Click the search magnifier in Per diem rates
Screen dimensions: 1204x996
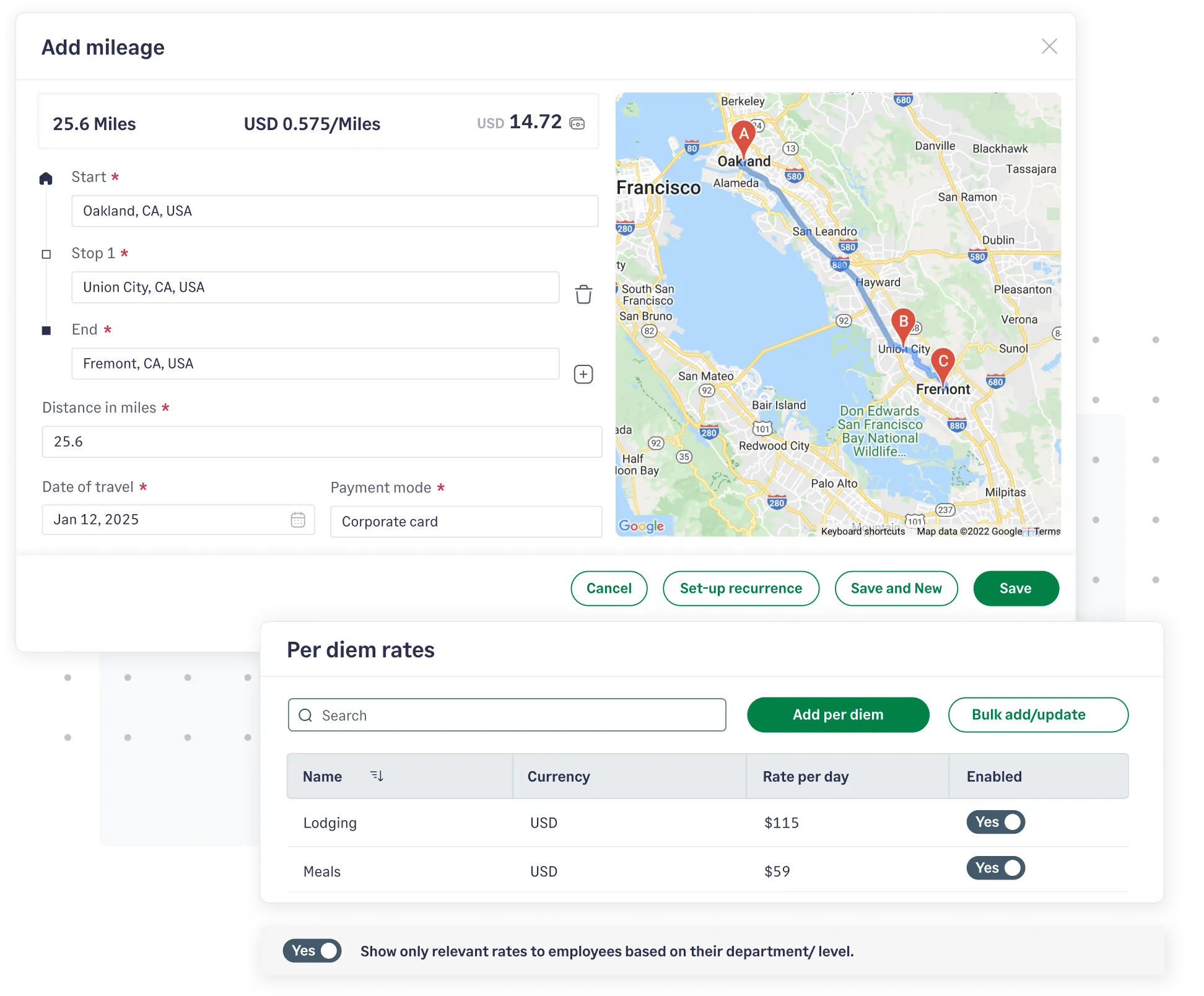pos(305,715)
